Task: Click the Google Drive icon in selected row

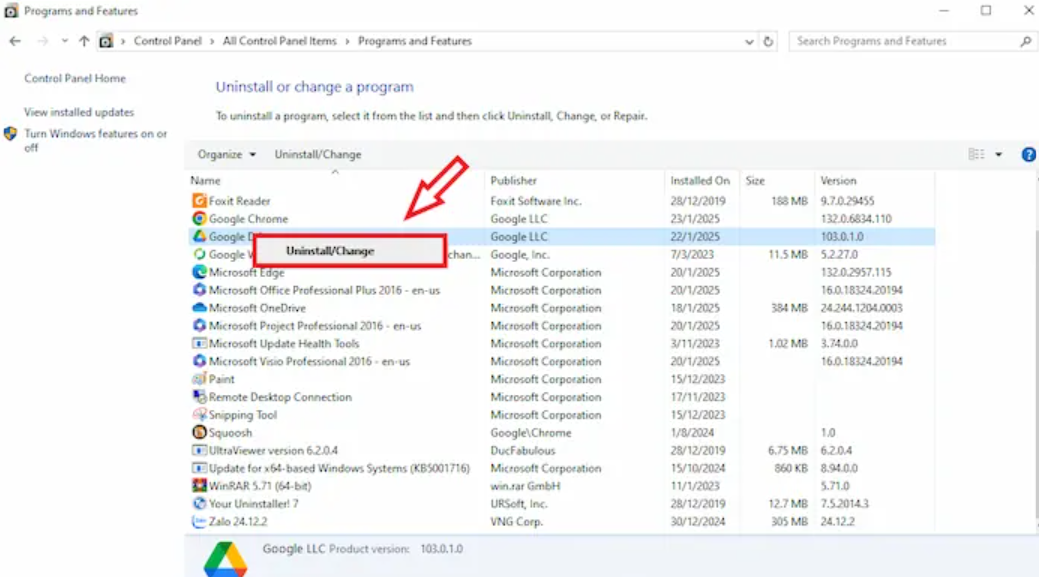Action: point(199,236)
